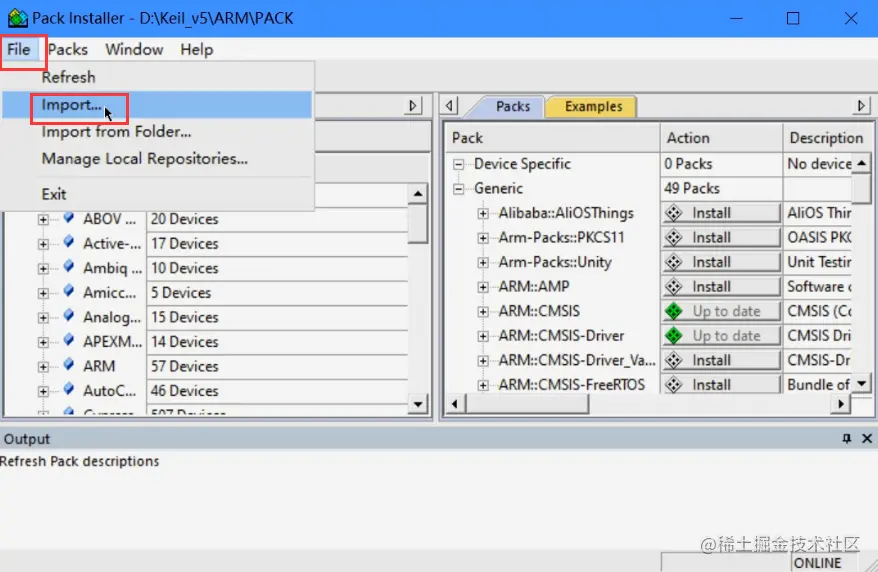This screenshot has height=572, width=878.
Task: Click right pane tab scroll-left arrow
Action: [449, 106]
